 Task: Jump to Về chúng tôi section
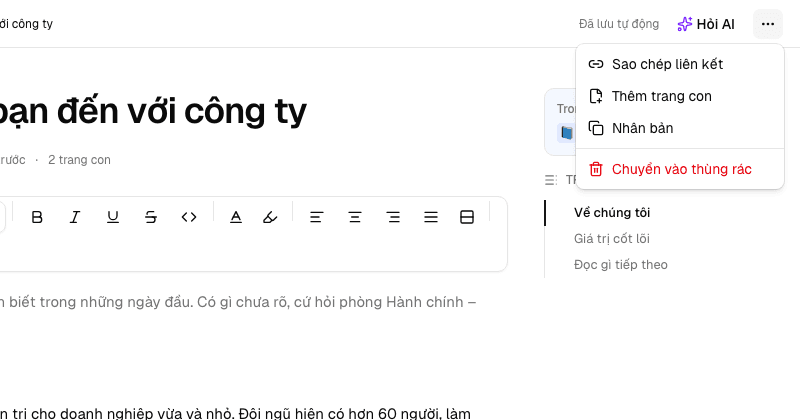[612, 213]
